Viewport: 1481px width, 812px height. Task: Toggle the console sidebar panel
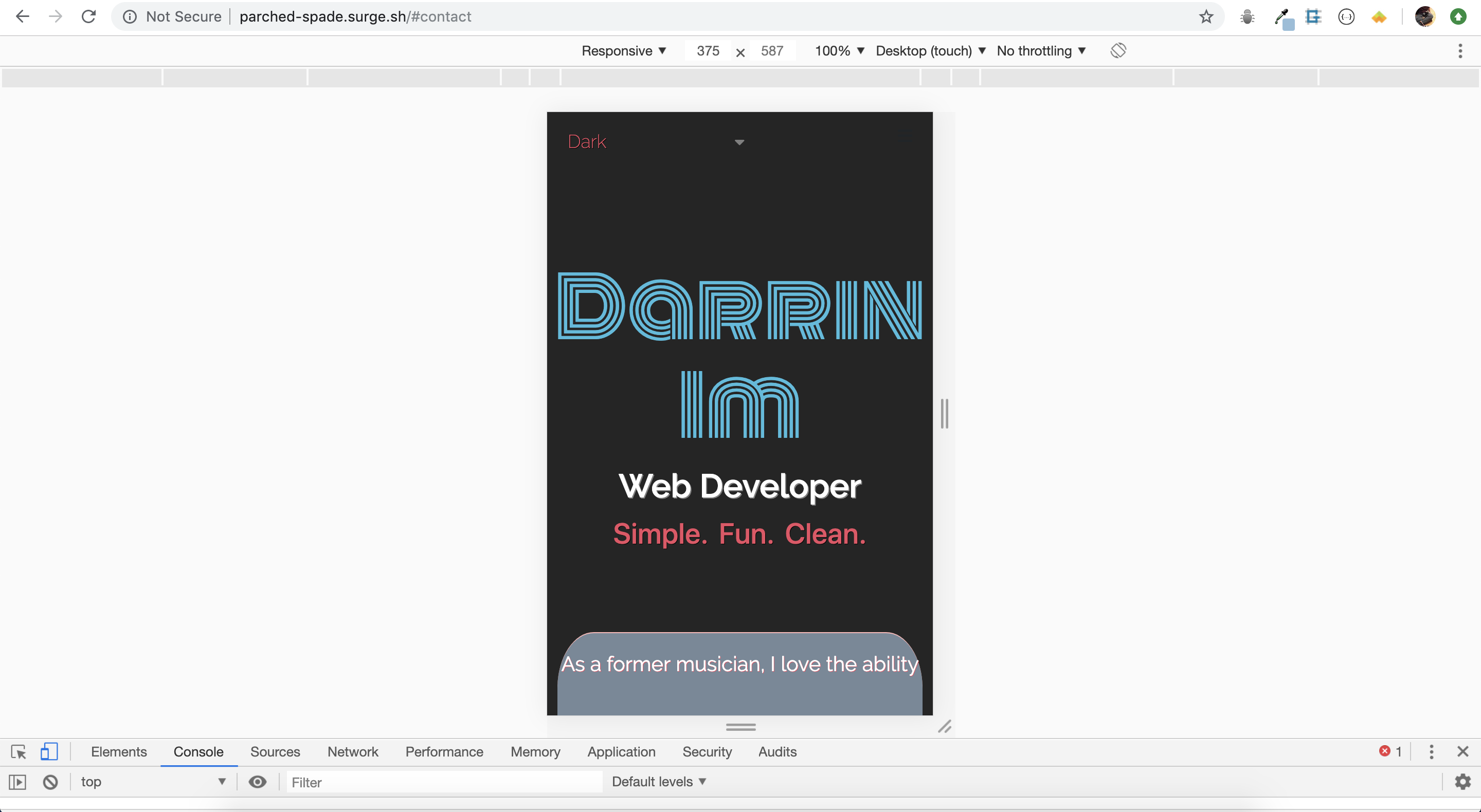coord(17,782)
